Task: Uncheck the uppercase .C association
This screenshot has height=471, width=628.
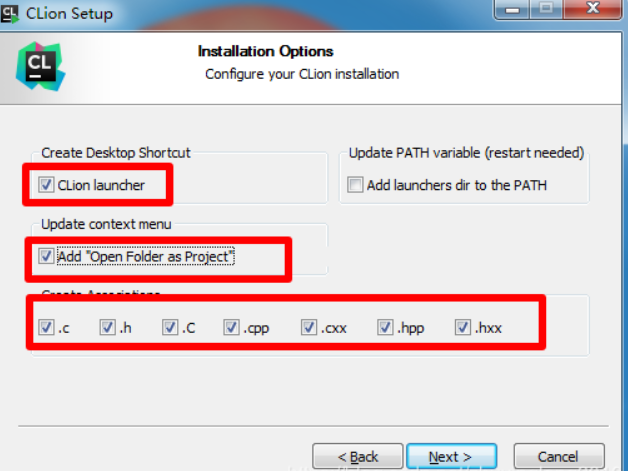Action: pos(170,327)
